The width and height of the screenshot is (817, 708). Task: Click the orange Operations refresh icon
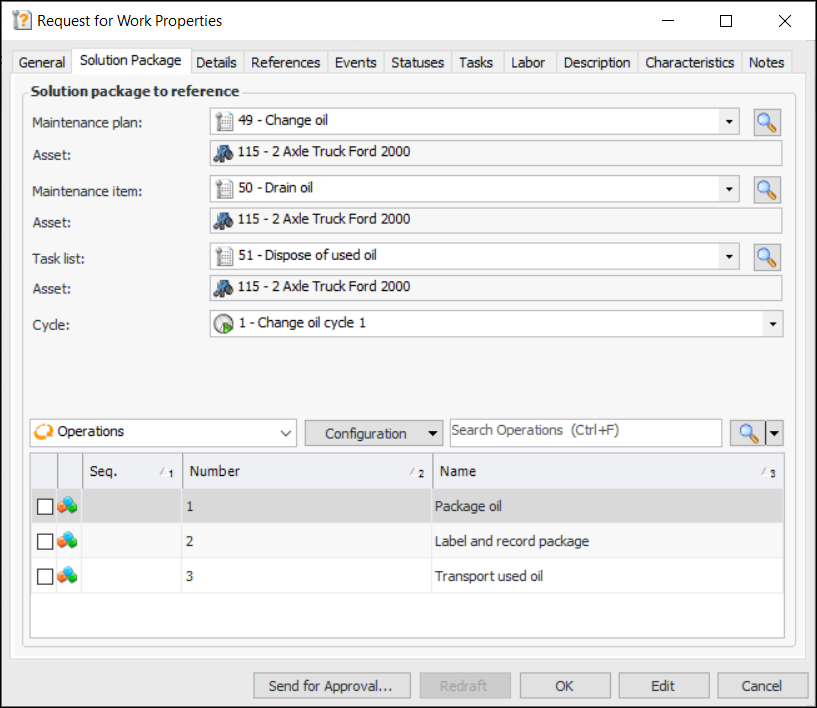44,432
